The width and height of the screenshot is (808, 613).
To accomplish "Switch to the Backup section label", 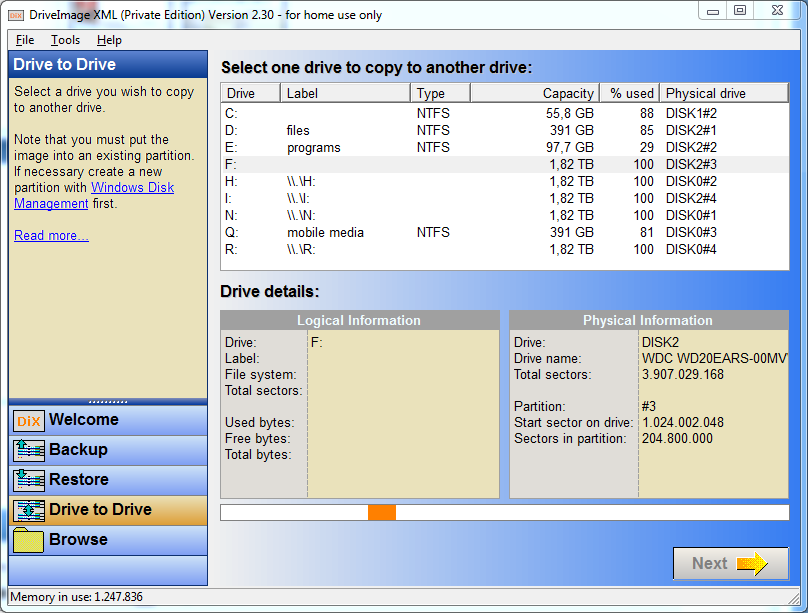I will point(78,449).
